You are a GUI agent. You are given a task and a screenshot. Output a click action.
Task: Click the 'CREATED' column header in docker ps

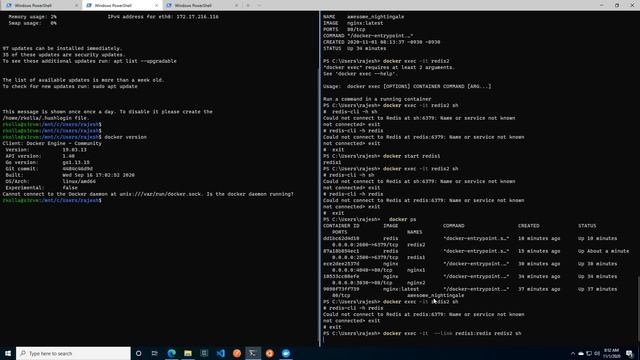tap(529, 226)
